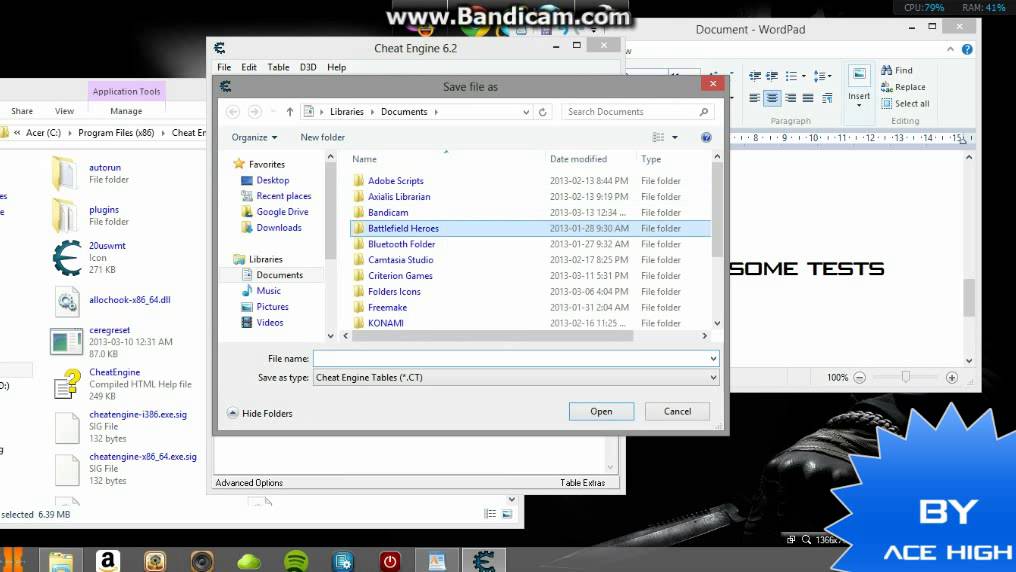Select Application Tools Manage tab in Explorer
The image size is (1016, 572).
click(x=126, y=111)
